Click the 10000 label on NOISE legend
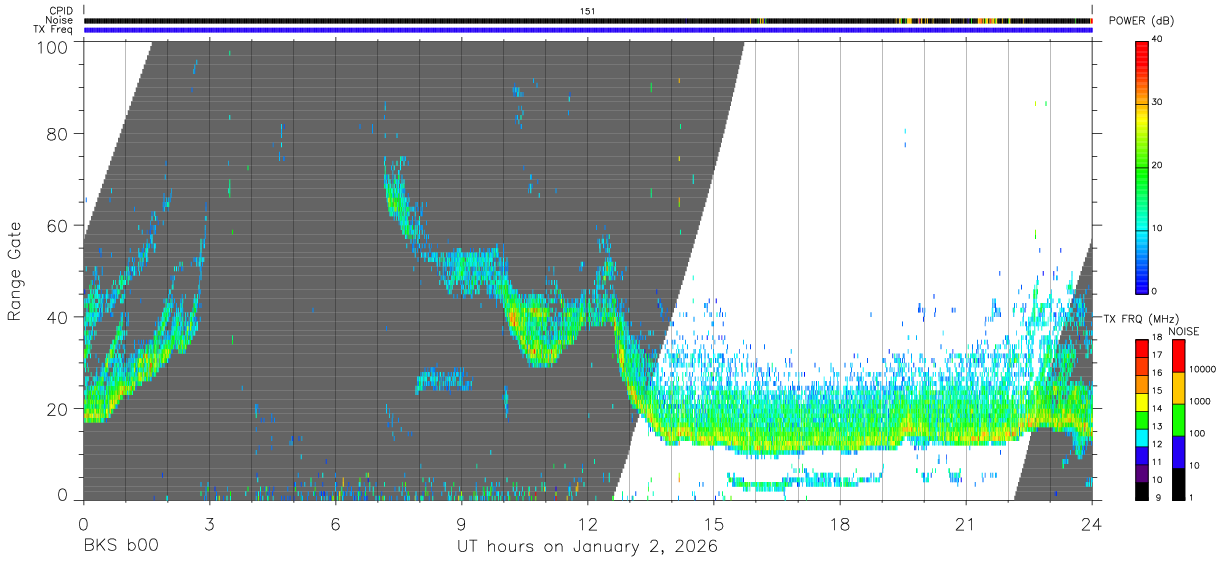The height and width of the screenshot is (567, 1228). point(1203,369)
